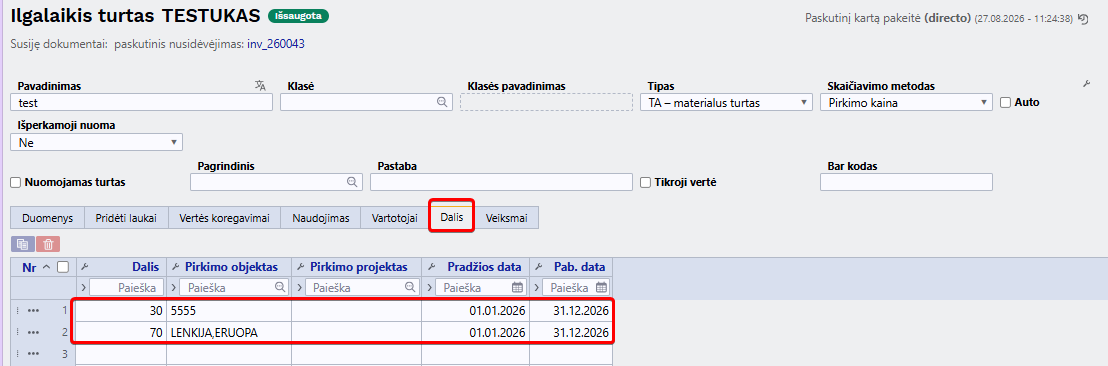
Task: Sort by Pab. data column header
Action: point(579,267)
